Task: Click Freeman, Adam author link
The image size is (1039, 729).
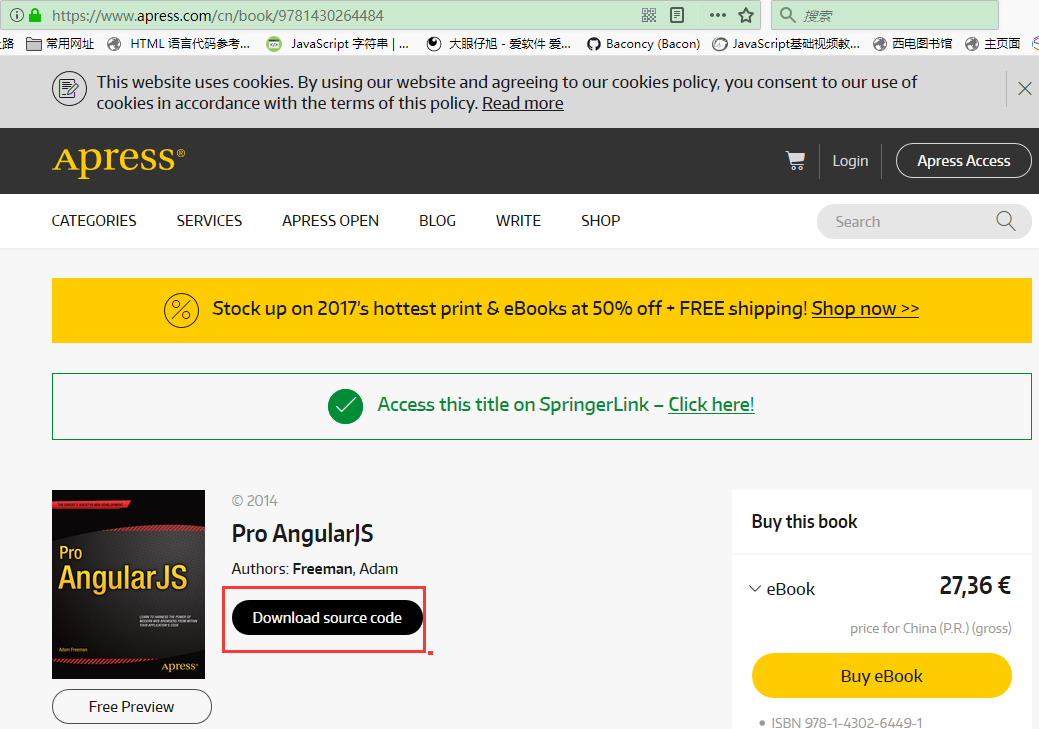Action: tap(345, 569)
